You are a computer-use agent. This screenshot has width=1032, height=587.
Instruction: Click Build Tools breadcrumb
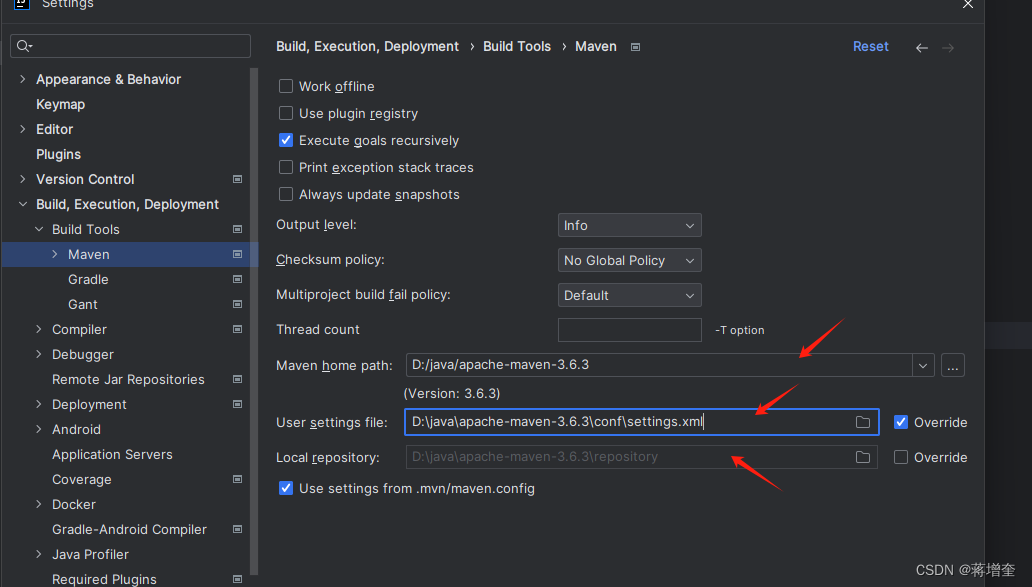pyautogui.click(x=517, y=46)
